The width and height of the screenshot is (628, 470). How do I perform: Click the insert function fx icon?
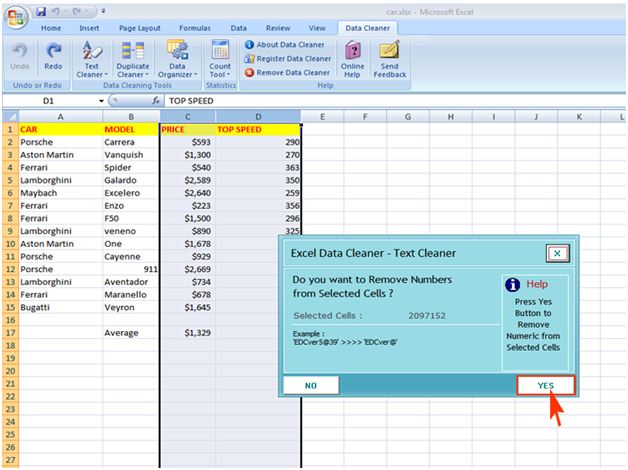click(156, 101)
